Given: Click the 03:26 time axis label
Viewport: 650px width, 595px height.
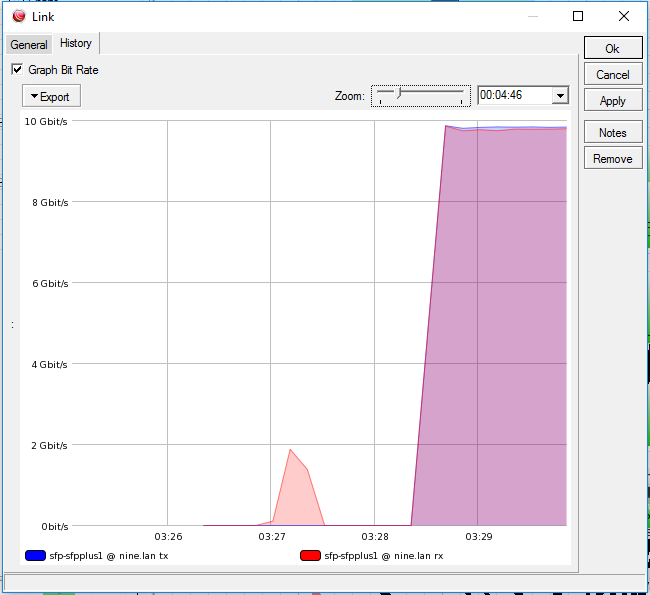Looking at the screenshot, I should point(168,537).
